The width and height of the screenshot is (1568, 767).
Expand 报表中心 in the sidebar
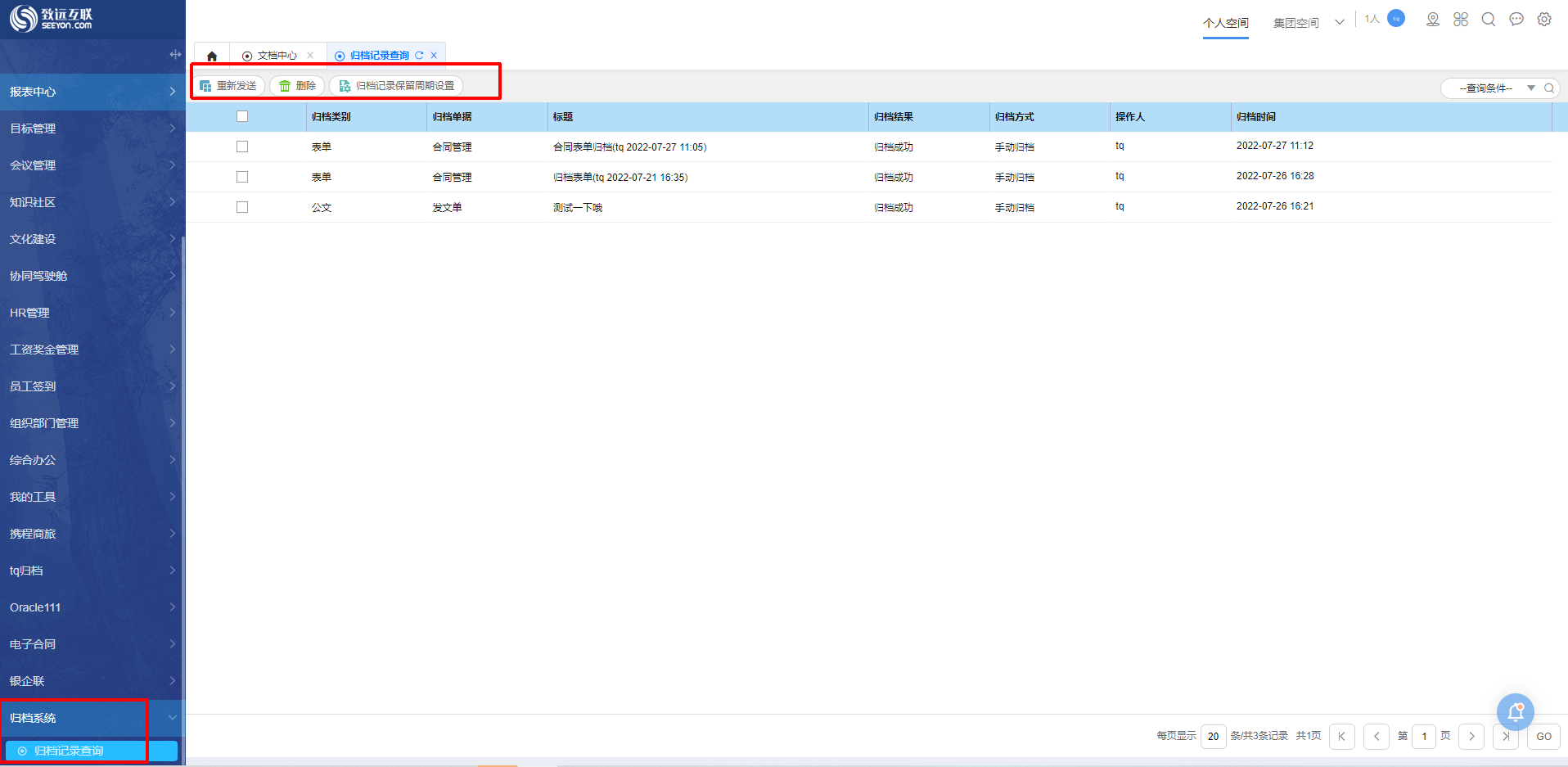92,92
